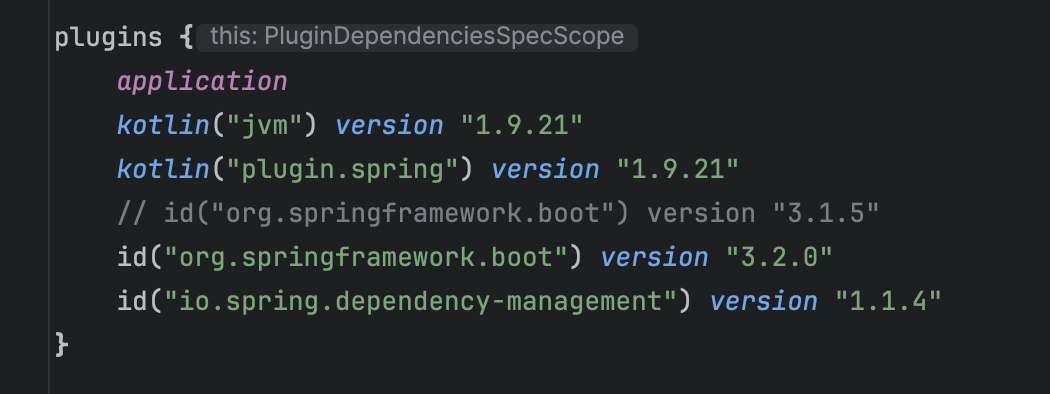The width and height of the screenshot is (1050, 394).
Task: Click the "plugin.spring" string
Action: (x=342, y=170)
